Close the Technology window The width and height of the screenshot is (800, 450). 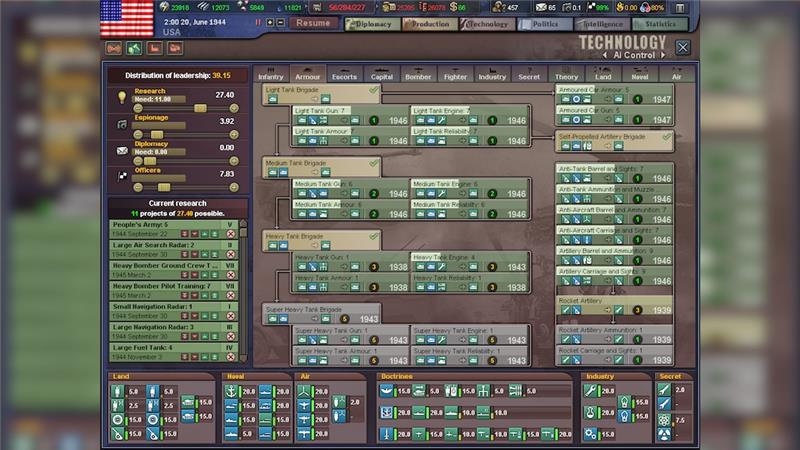click(683, 47)
